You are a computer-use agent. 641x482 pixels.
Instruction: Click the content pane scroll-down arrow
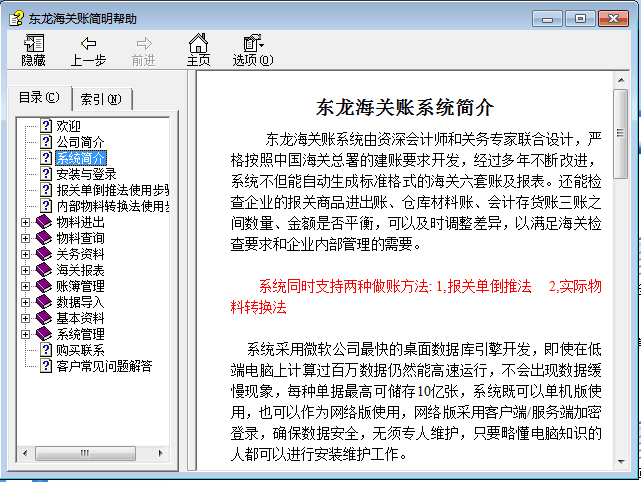(620, 462)
